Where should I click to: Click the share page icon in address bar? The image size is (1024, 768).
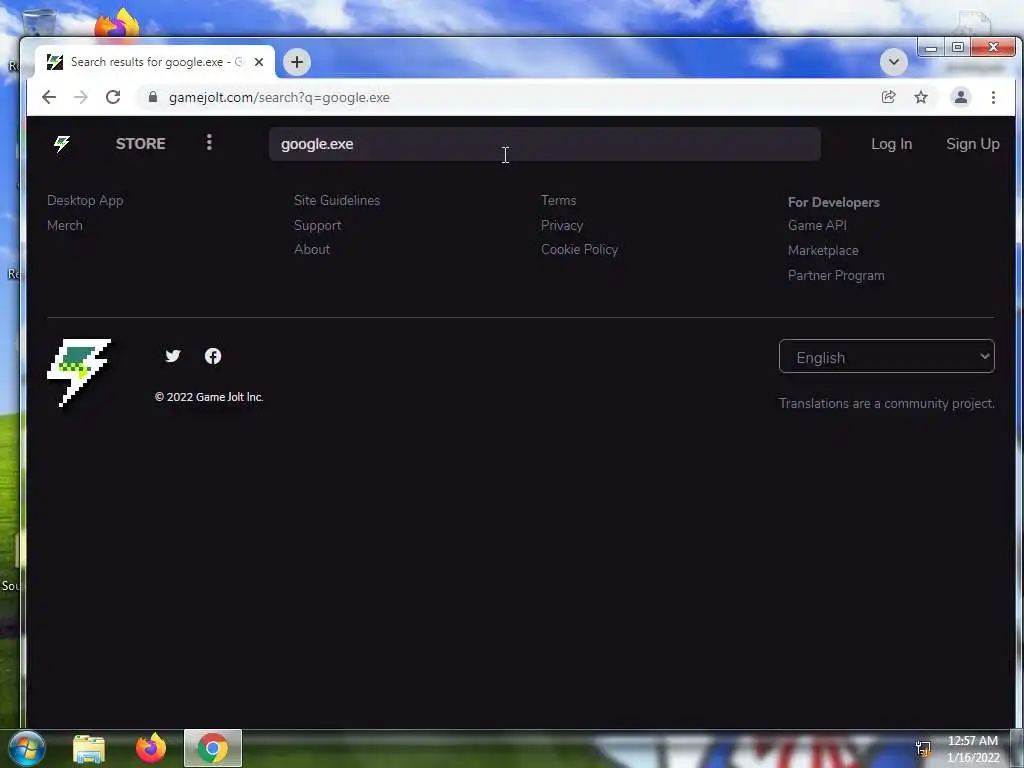click(888, 97)
